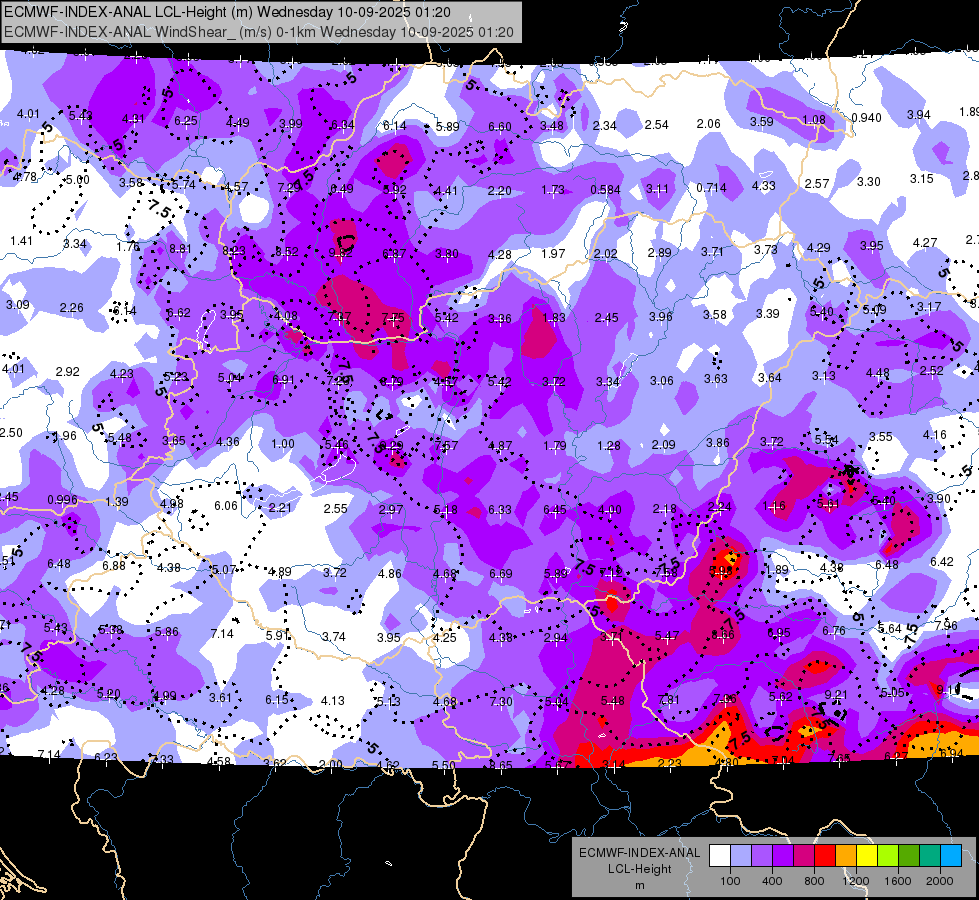
Task: Click the wind shear value 8.81
Action: click(180, 249)
